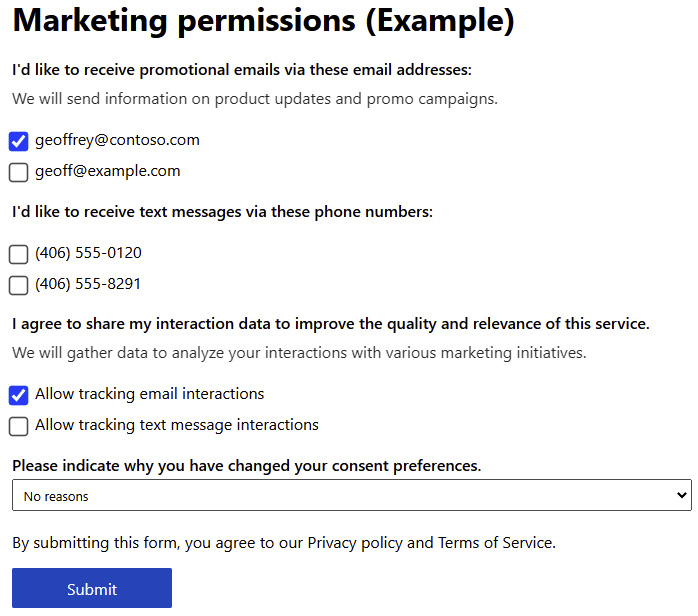
Task: Check the (406) 555-8291 box
Action: (18, 285)
